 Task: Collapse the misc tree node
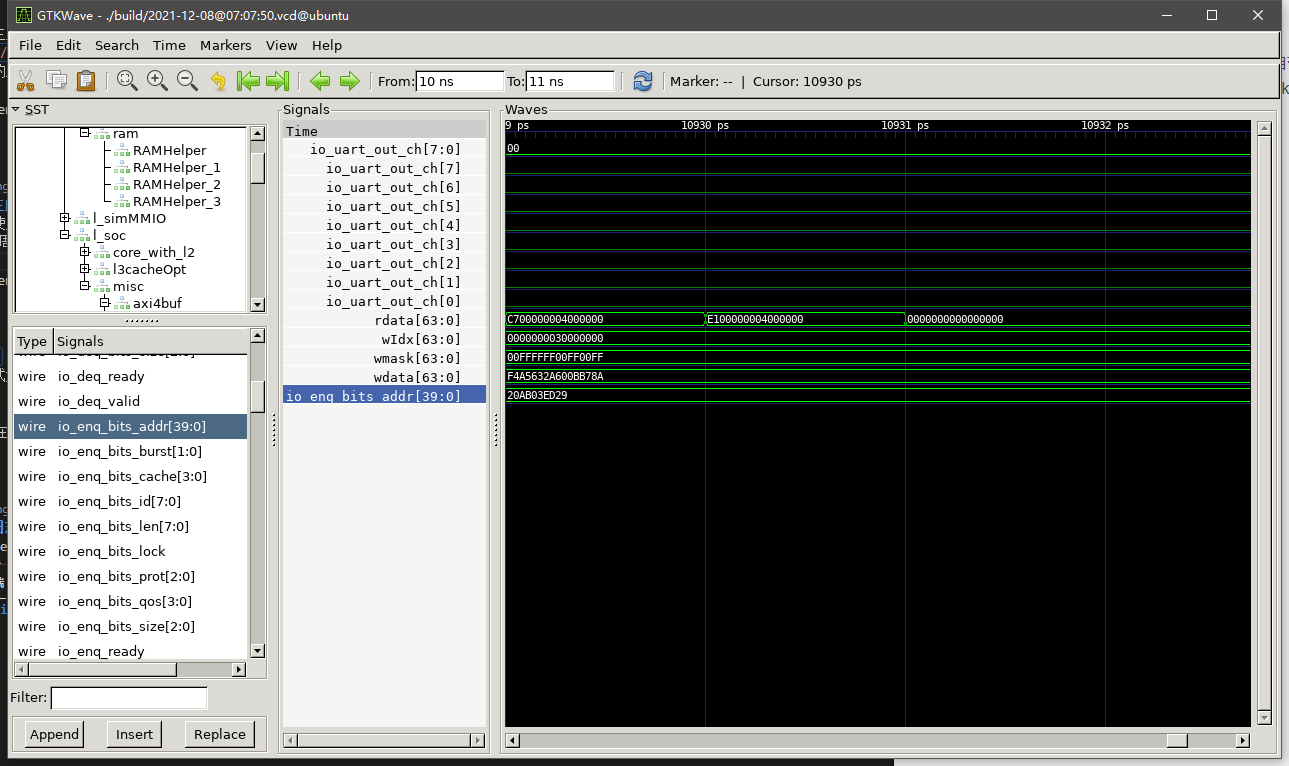pyautogui.click(x=85, y=286)
